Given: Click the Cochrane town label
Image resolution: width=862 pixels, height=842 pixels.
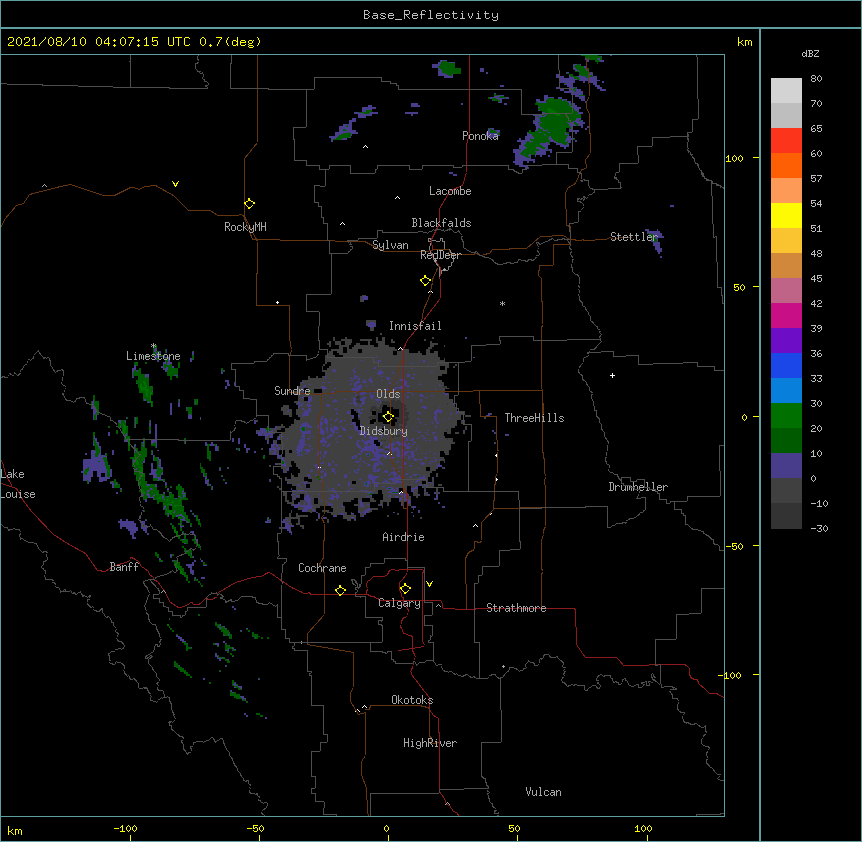Looking at the screenshot, I should coord(322,568).
